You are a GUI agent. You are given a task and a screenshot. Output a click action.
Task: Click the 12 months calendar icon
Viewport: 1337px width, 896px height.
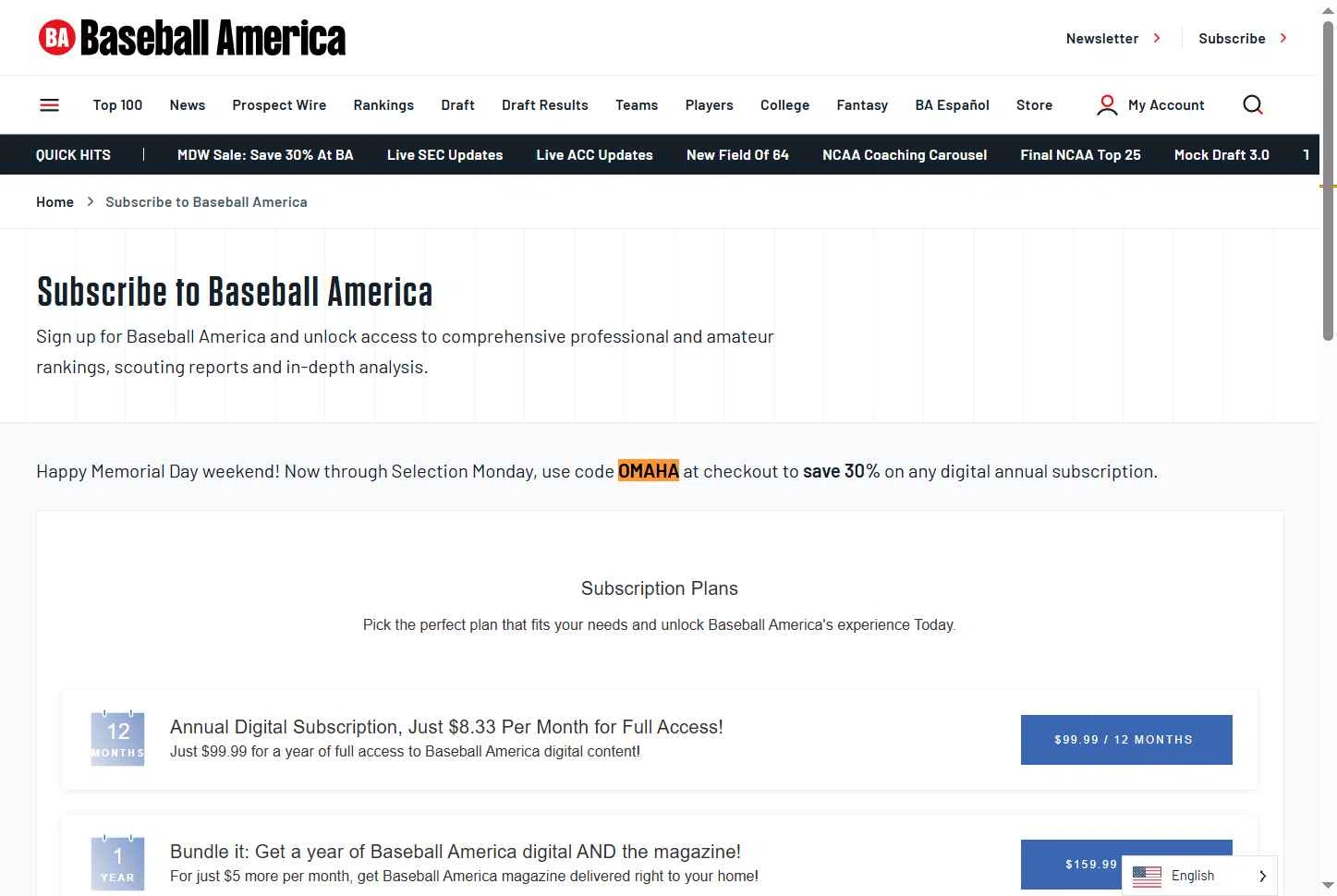[x=117, y=738]
